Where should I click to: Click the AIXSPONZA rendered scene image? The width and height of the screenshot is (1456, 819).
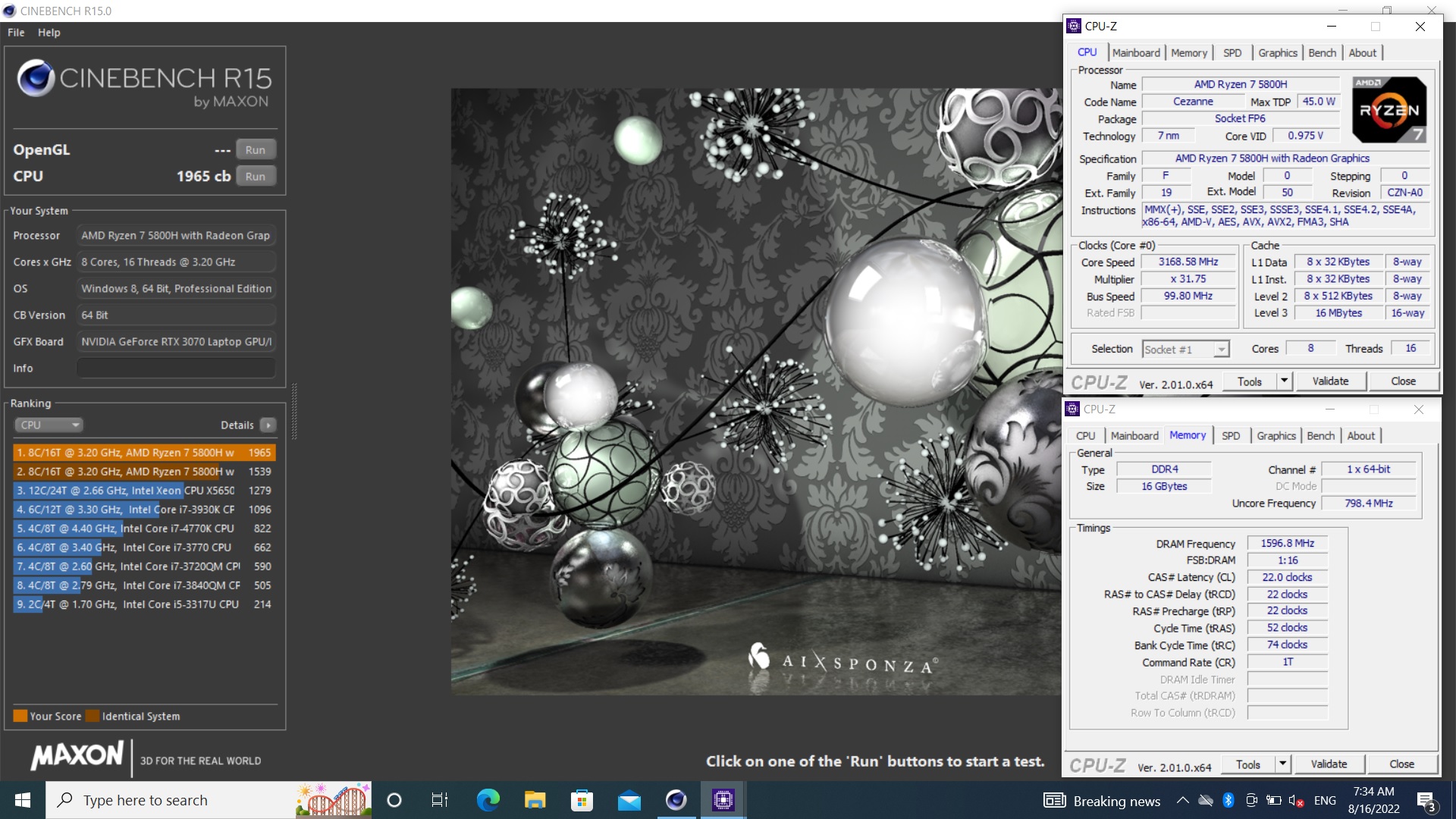[756, 391]
